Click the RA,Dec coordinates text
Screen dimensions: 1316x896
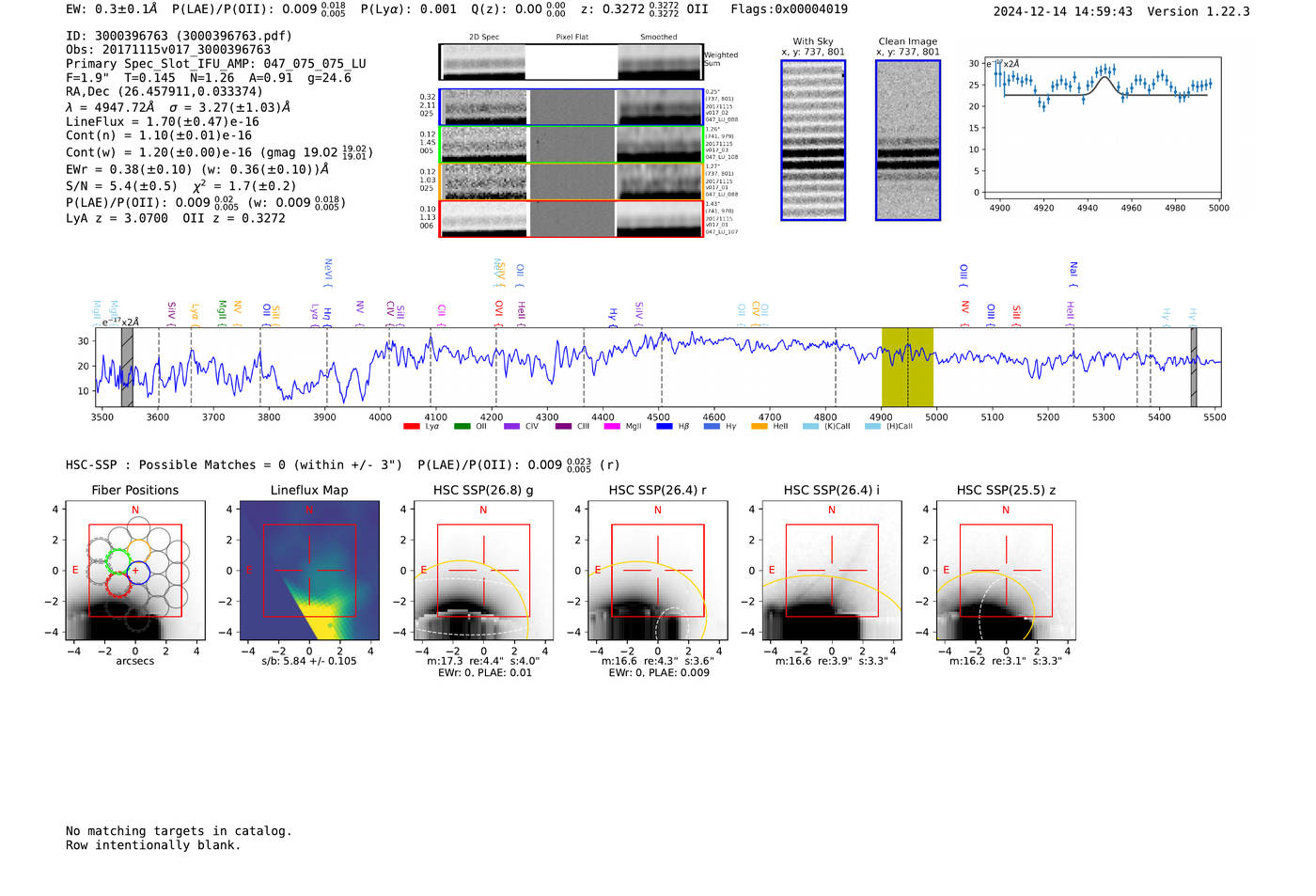164,92
